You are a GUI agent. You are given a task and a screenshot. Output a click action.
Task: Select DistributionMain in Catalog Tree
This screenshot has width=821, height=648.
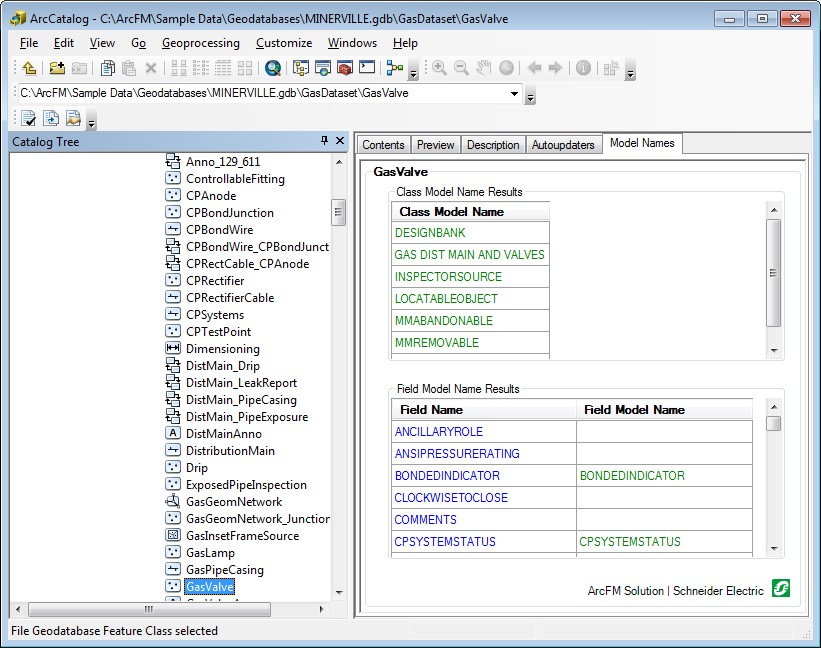(x=230, y=451)
